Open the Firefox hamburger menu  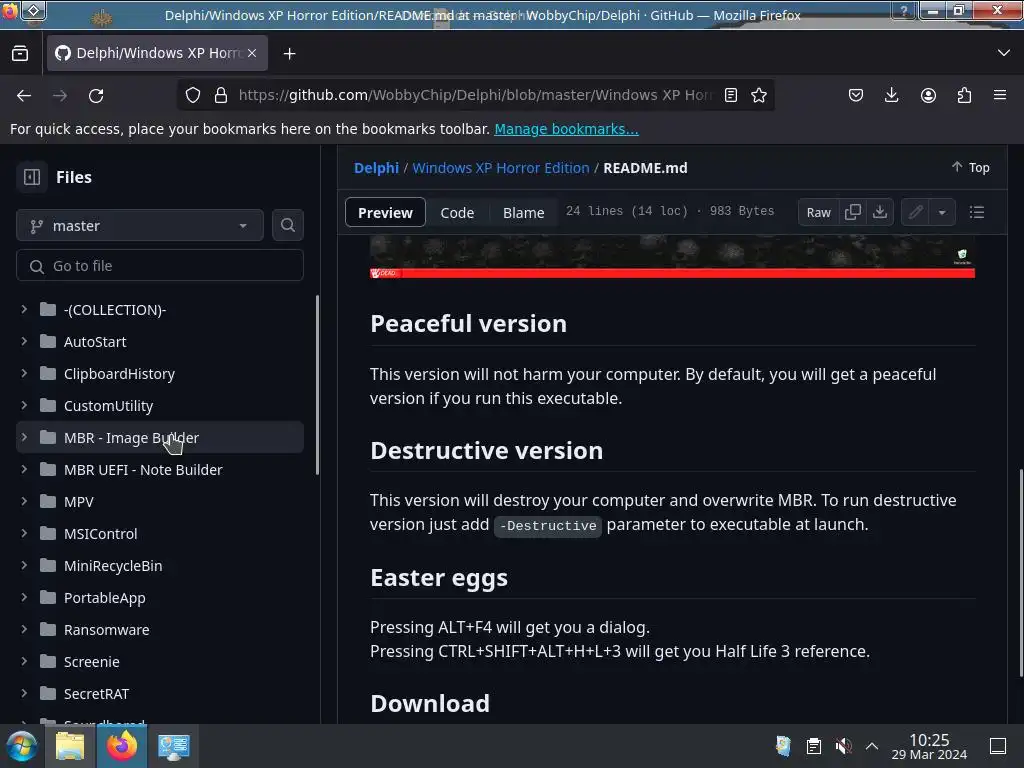pyautogui.click(x=1000, y=95)
